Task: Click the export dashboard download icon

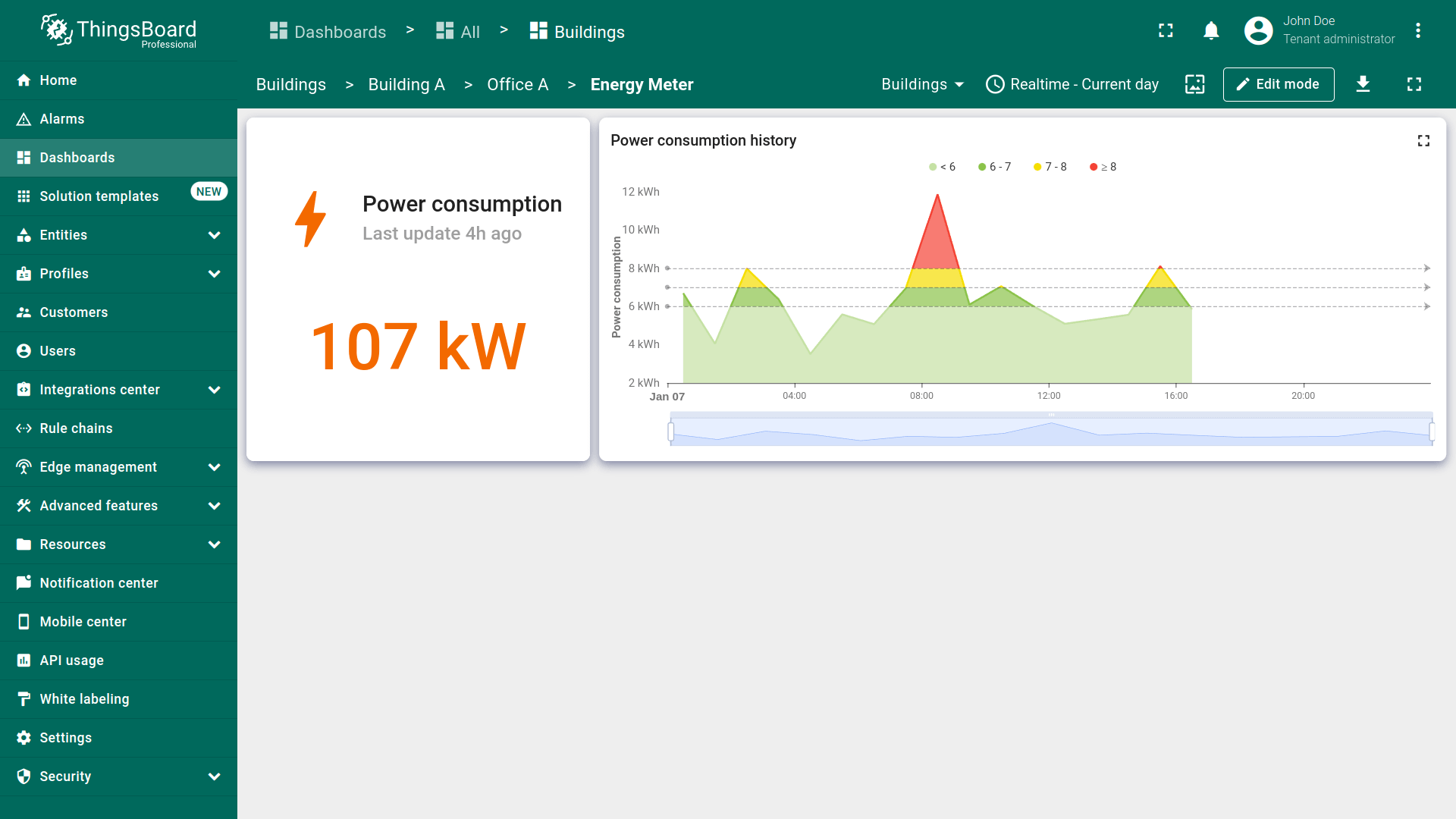Action: [x=1363, y=84]
